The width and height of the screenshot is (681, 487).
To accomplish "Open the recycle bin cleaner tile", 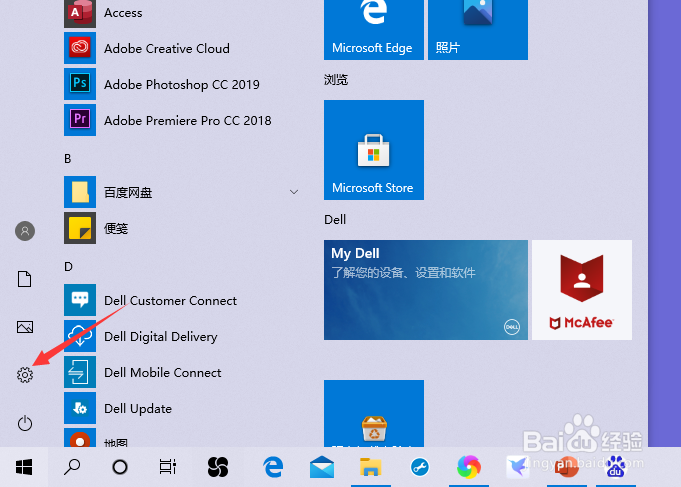I will (x=374, y=414).
